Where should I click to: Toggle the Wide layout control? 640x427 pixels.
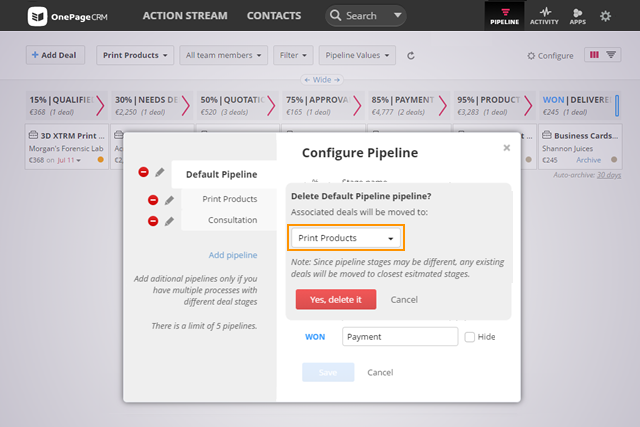[322, 80]
